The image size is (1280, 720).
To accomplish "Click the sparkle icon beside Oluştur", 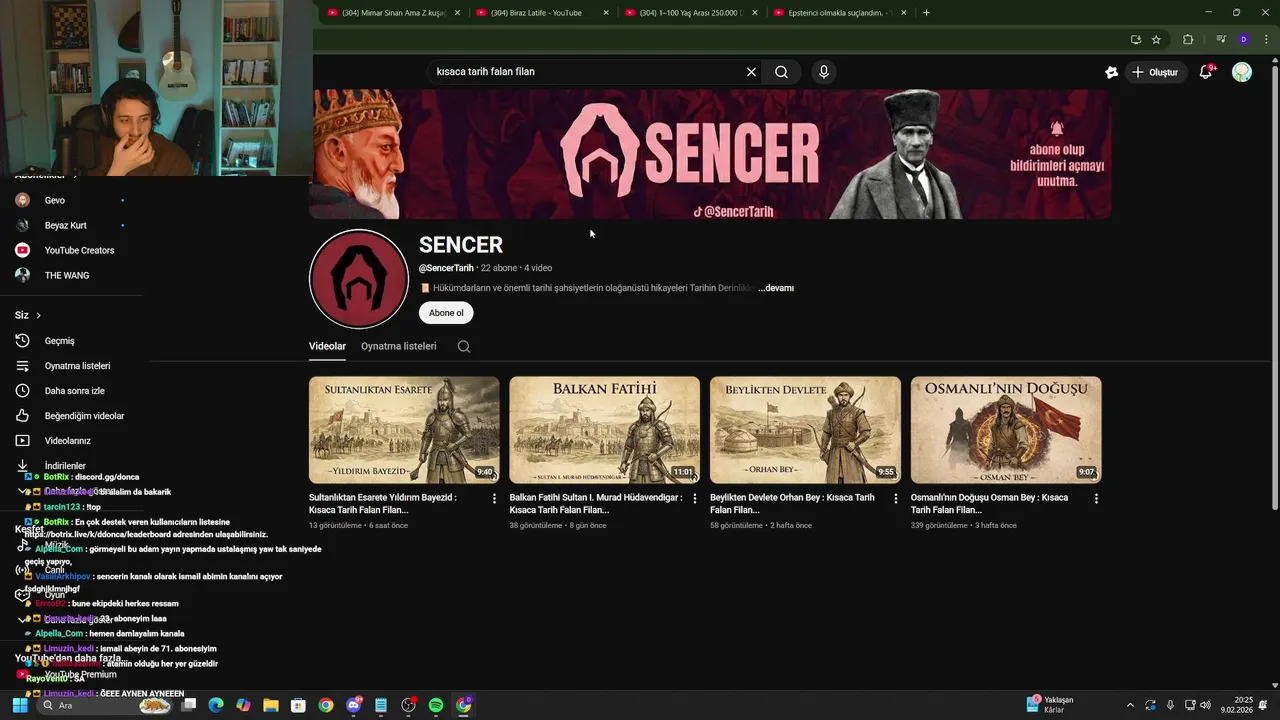I will pos(1111,72).
